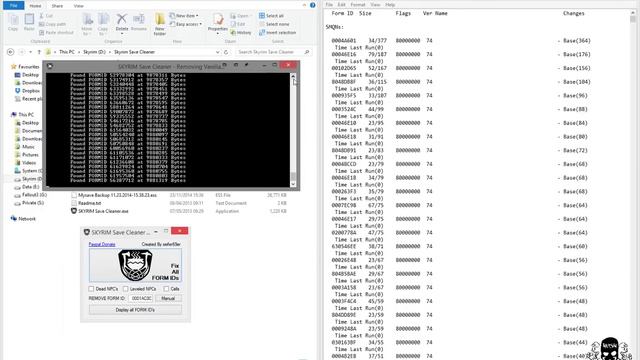This screenshot has width=640, height=360.
Task: Expand the address bar history dropdown
Action: click(x=218, y=52)
